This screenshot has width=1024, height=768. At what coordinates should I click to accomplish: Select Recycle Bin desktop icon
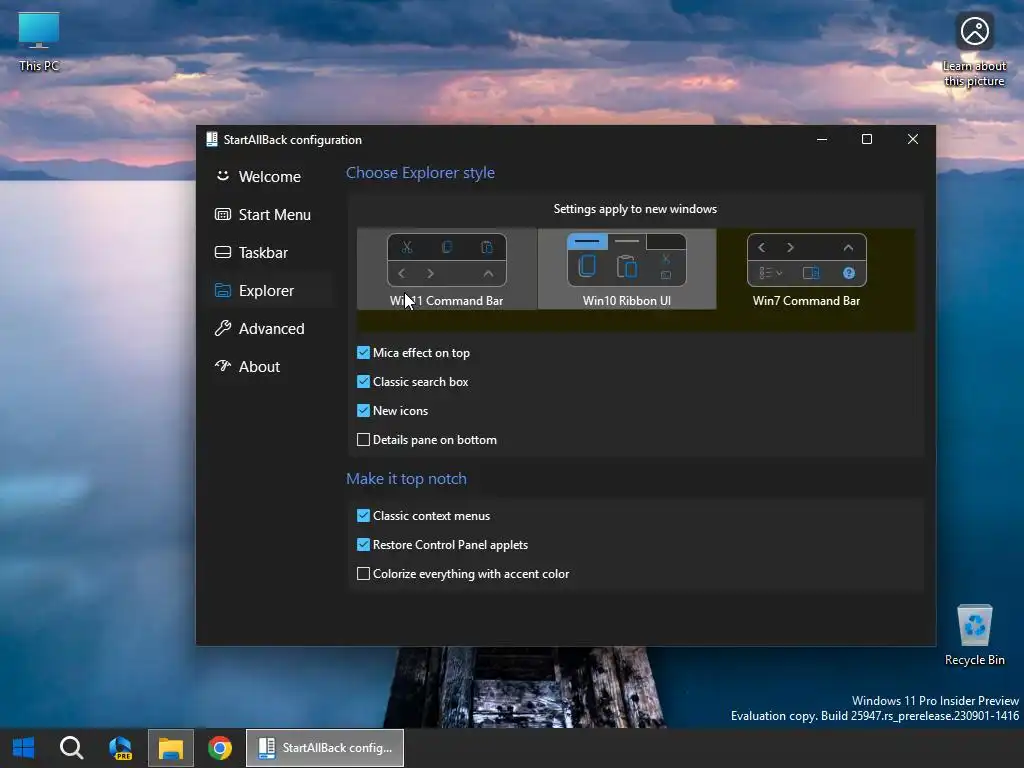(974, 634)
